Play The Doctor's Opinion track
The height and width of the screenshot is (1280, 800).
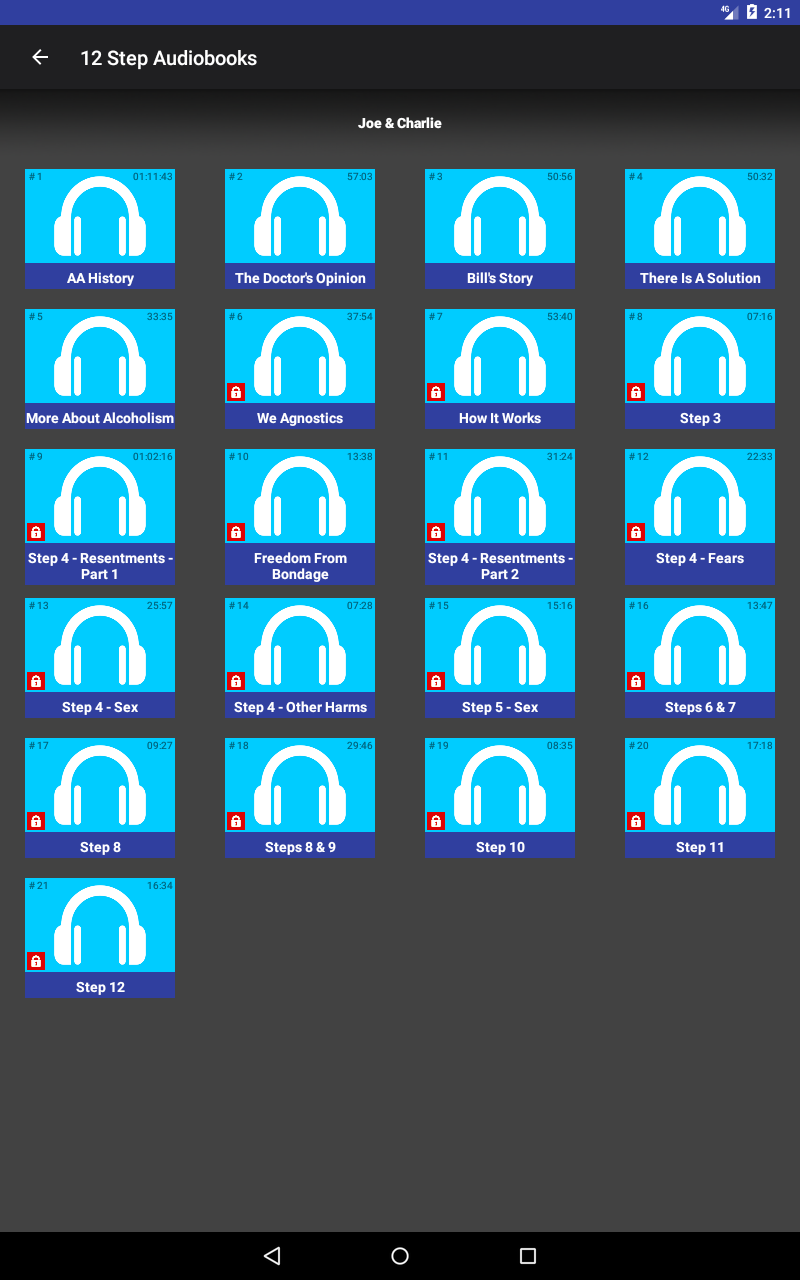tap(300, 229)
